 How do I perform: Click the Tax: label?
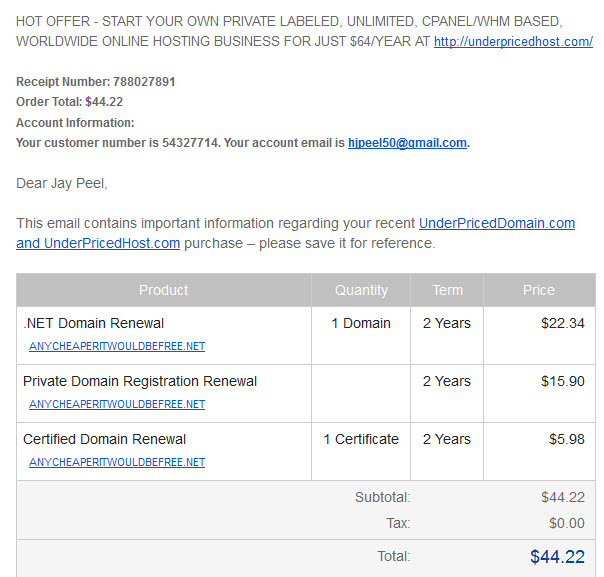point(398,523)
